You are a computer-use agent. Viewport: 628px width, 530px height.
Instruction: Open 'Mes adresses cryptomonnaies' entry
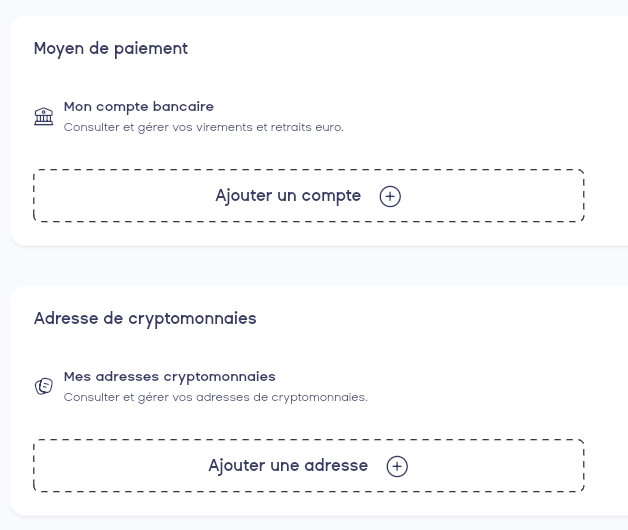(x=169, y=377)
